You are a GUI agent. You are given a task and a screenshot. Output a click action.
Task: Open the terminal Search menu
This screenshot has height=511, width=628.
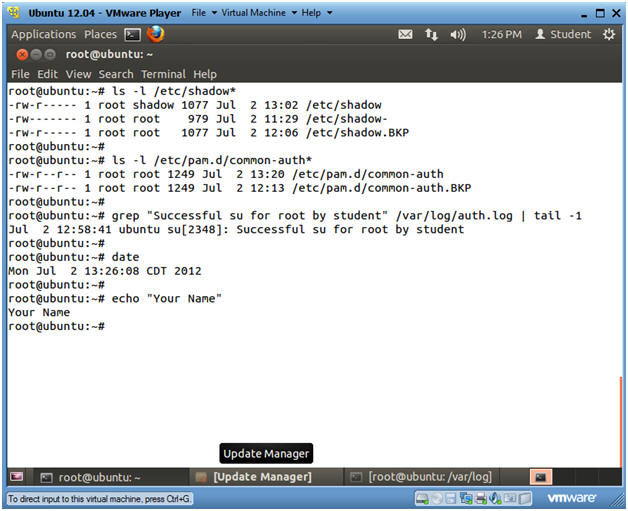pos(116,74)
